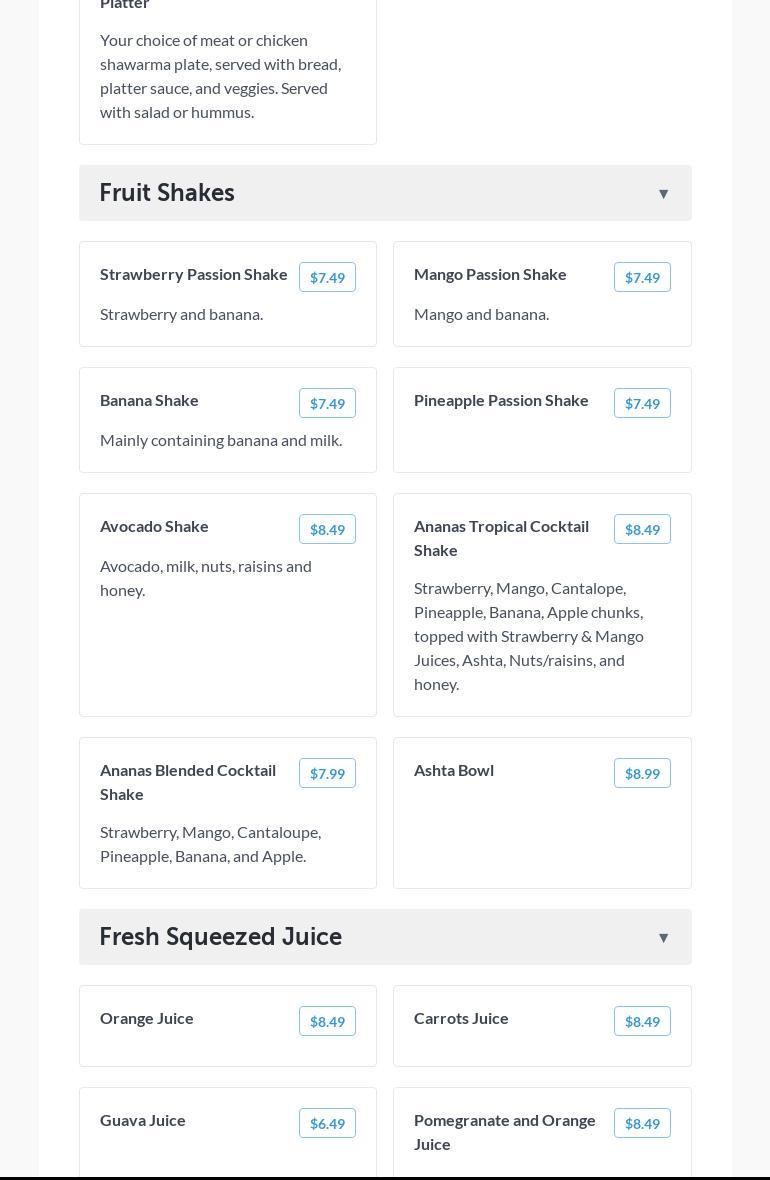Screen dimensions: 770x1180
Task: Select the Avocado Shake $8.49 price
Action: click(327, 529)
